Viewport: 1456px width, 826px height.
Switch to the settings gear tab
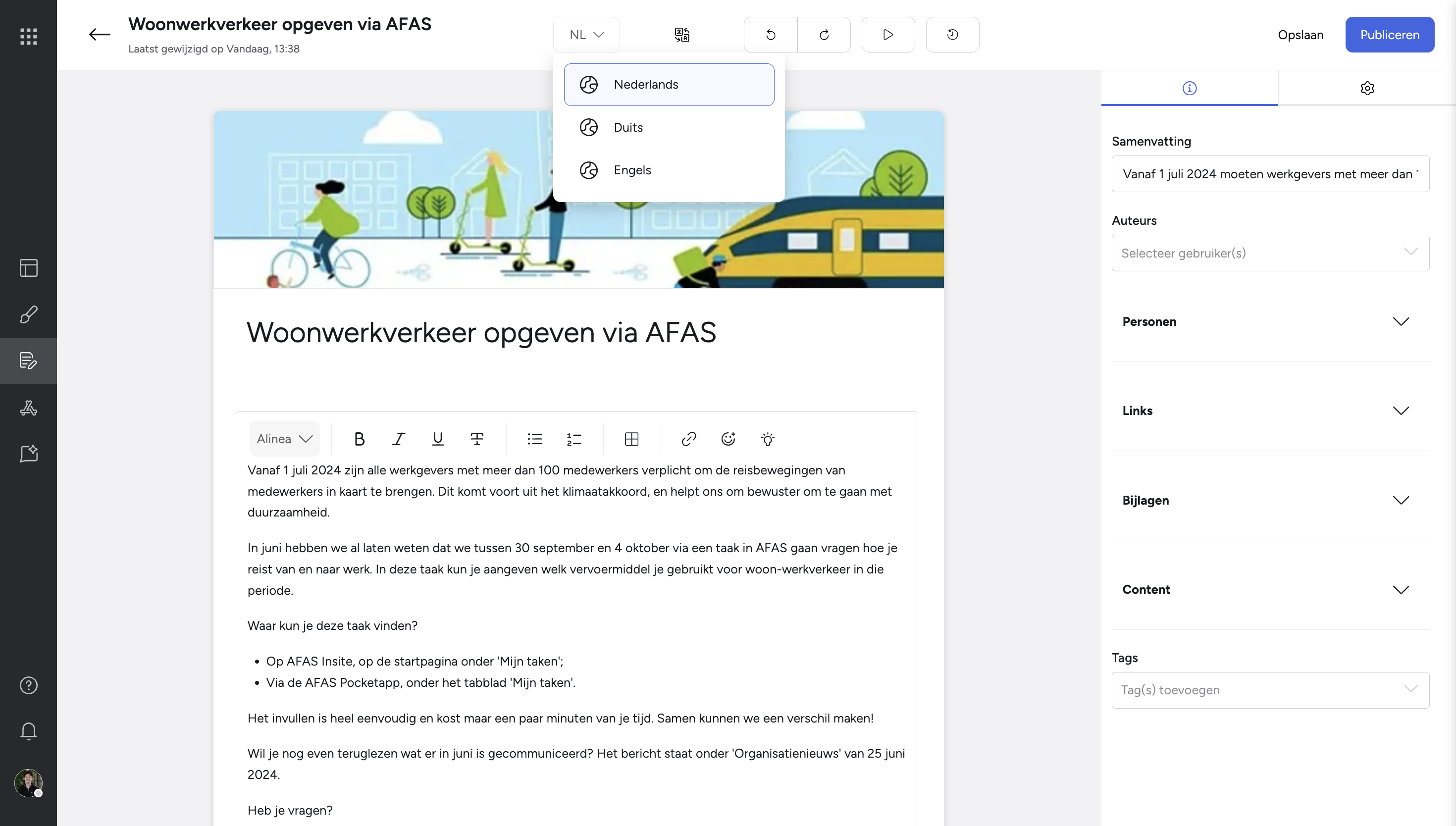(x=1367, y=88)
